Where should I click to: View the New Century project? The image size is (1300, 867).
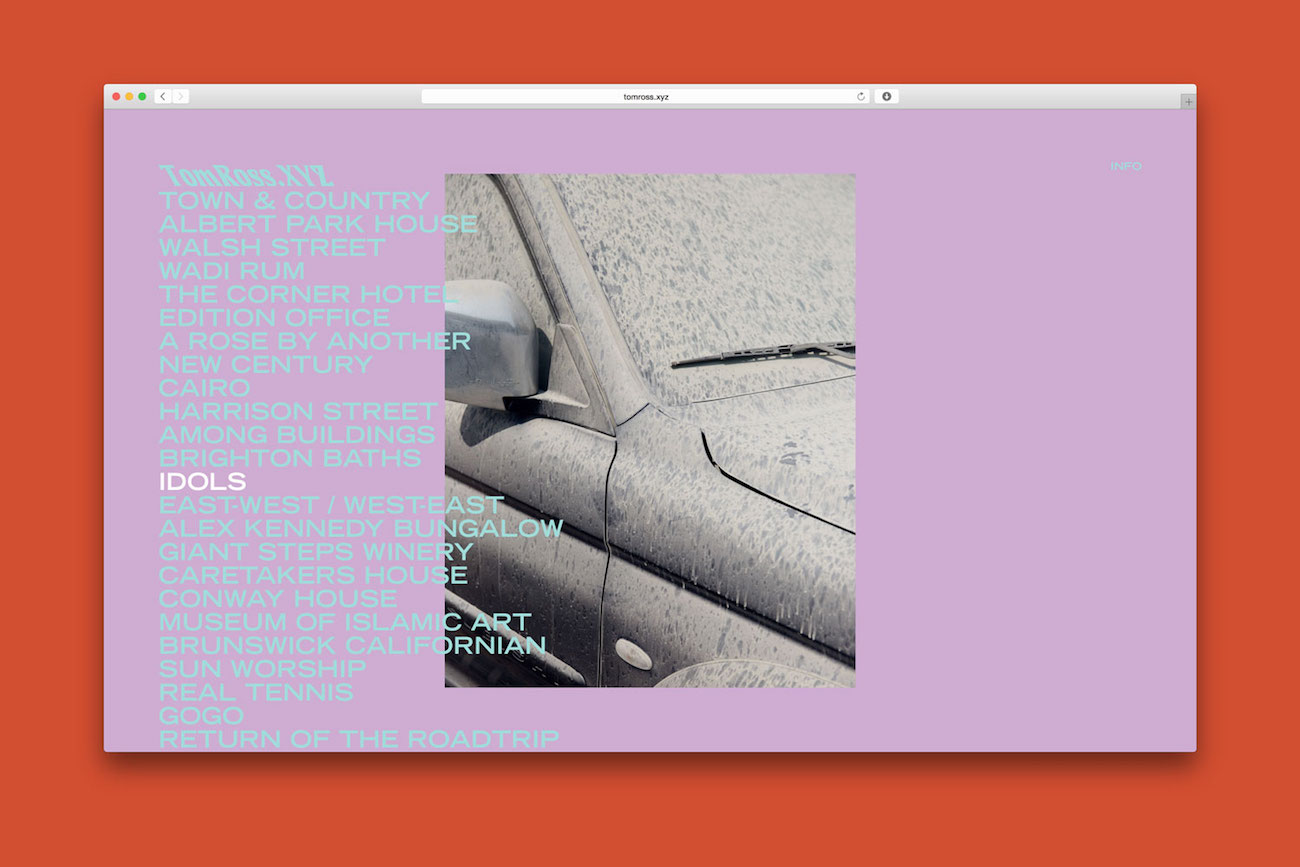265,364
